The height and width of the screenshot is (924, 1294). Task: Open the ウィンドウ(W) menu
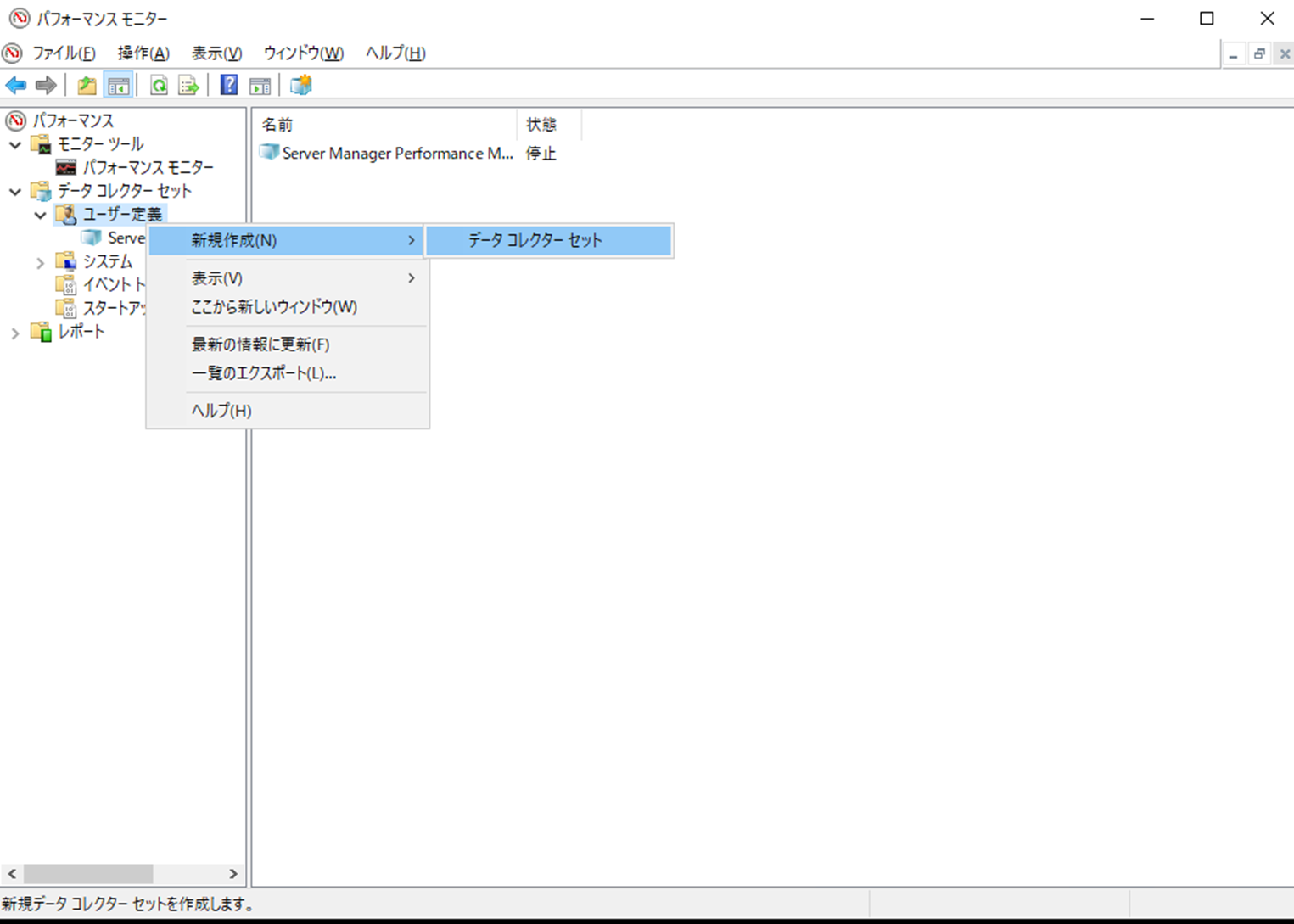pyautogui.click(x=303, y=53)
